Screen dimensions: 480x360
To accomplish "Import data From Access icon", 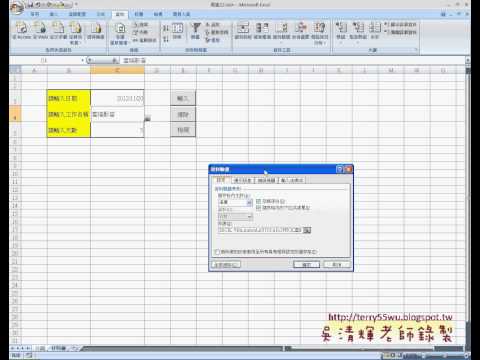I will click(22, 30).
